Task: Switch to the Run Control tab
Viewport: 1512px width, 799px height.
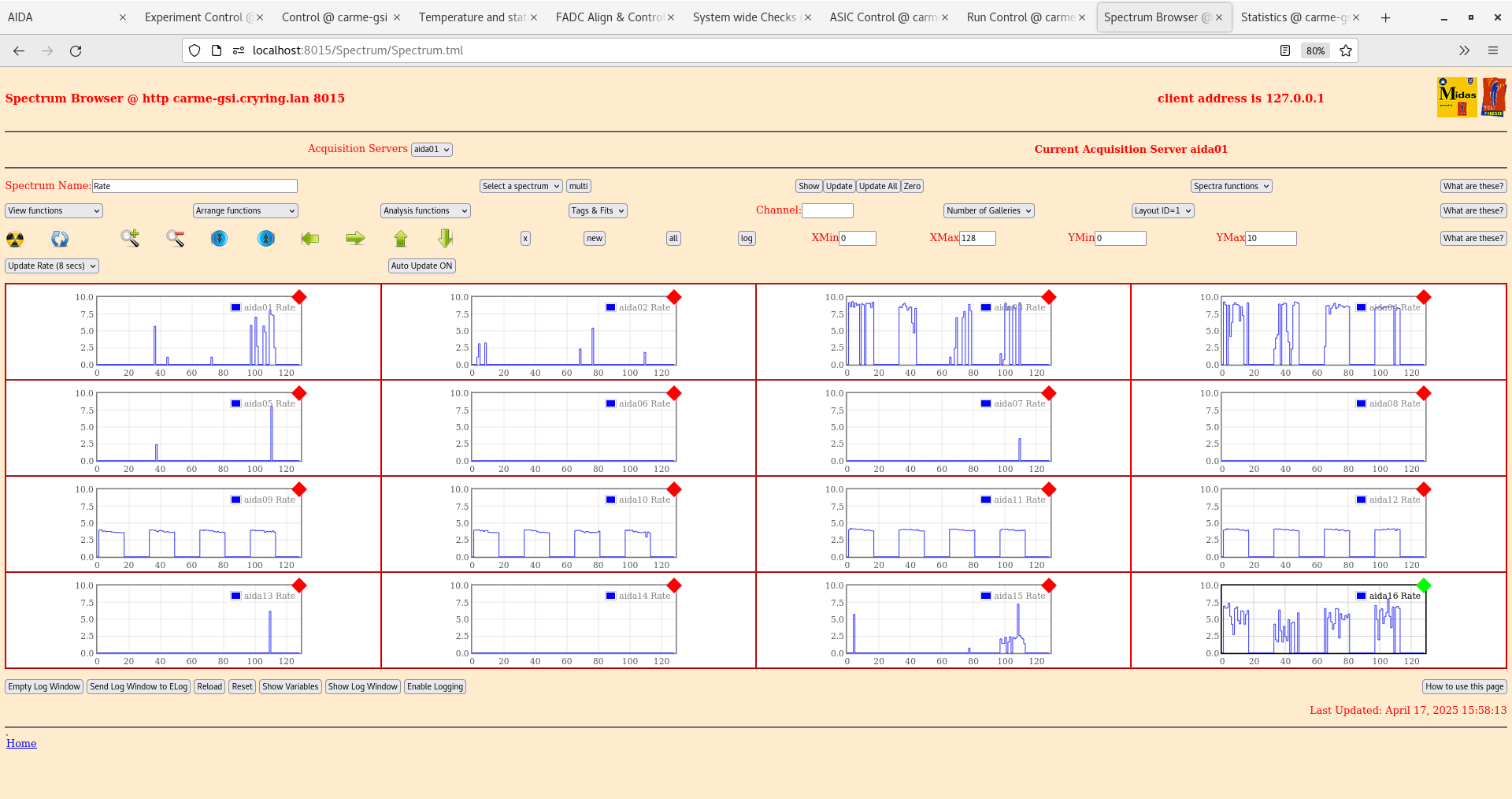Action: point(1020,17)
